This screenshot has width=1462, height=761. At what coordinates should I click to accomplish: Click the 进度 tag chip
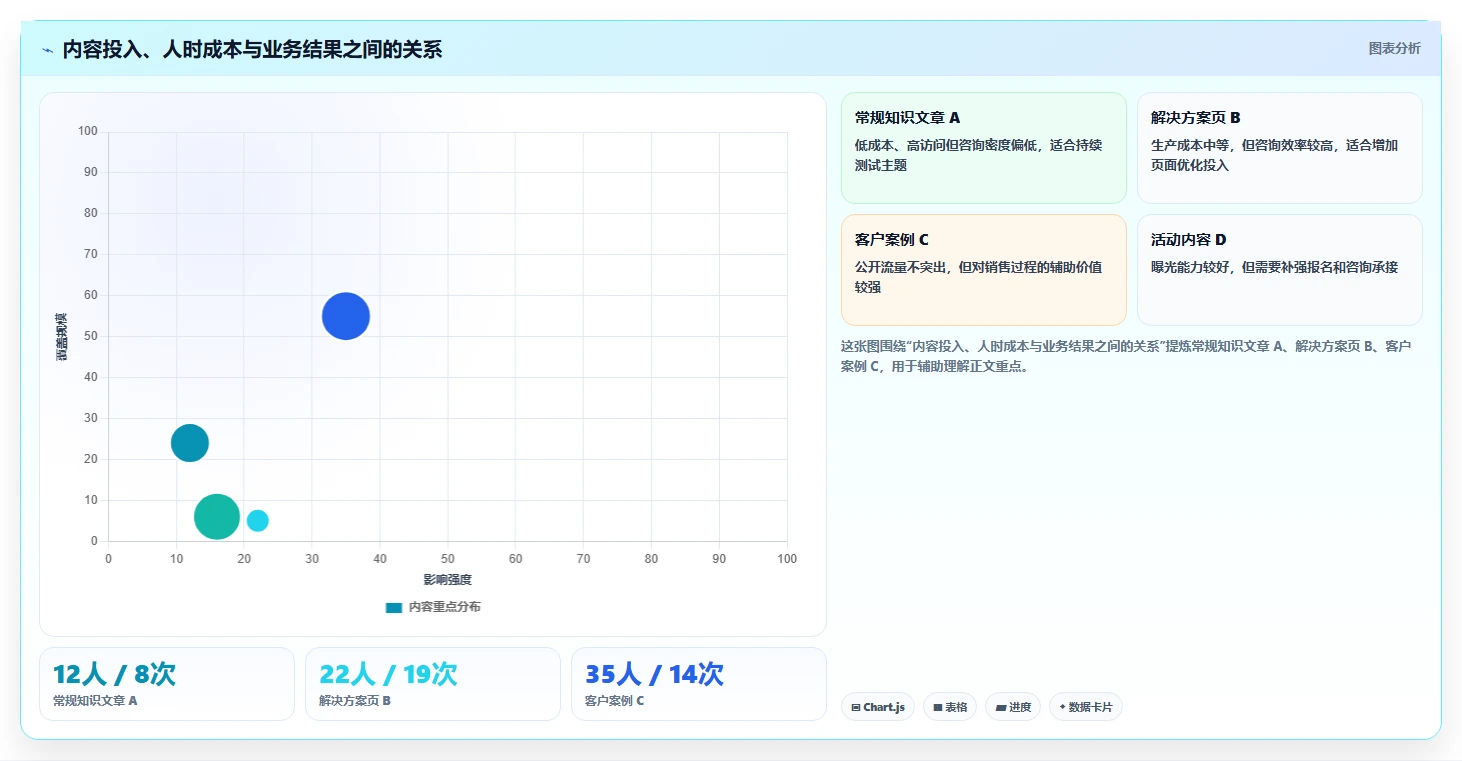[x=1013, y=707]
